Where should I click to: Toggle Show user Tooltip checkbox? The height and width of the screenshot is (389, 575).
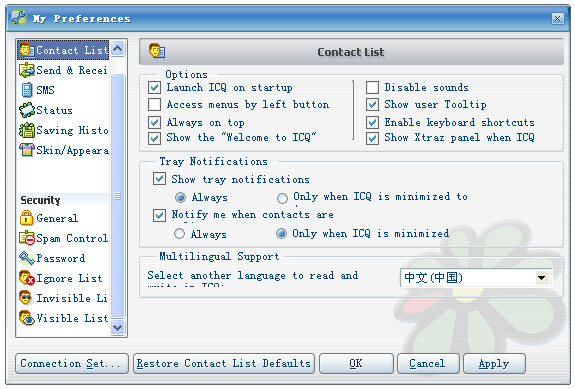[x=372, y=104]
